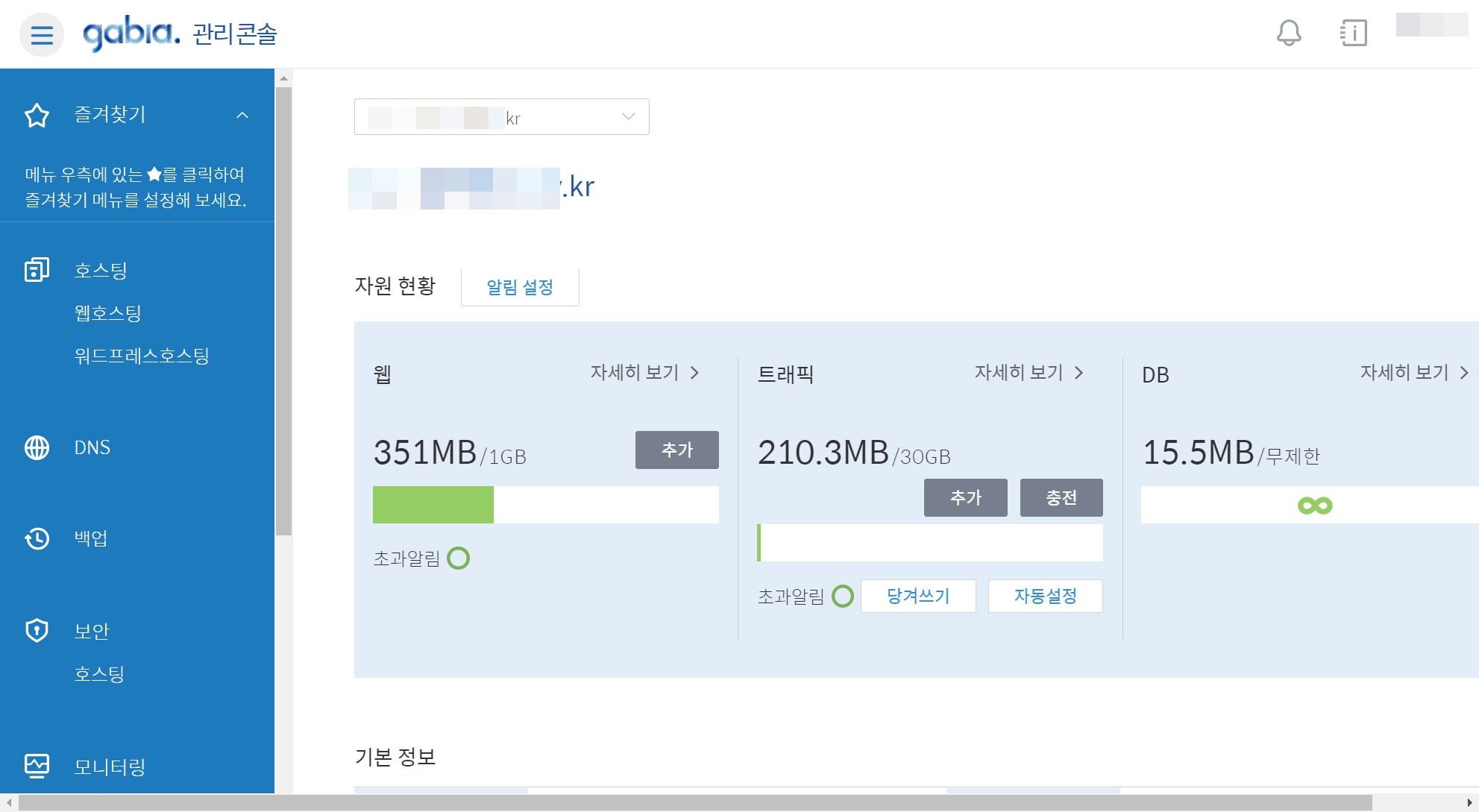Viewport: 1479px width, 812px height.
Task: Click the 알림 설정 button
Action: click(x=520, y=287)
